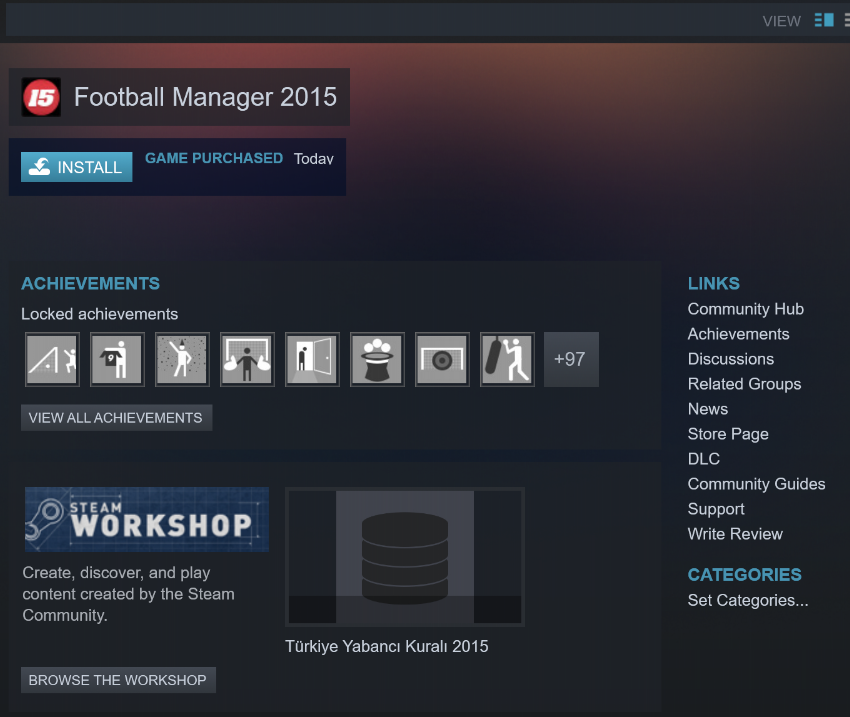Open the open door achievement icon
The height and width of the screenshot is (717, 850).
[312, 359]
